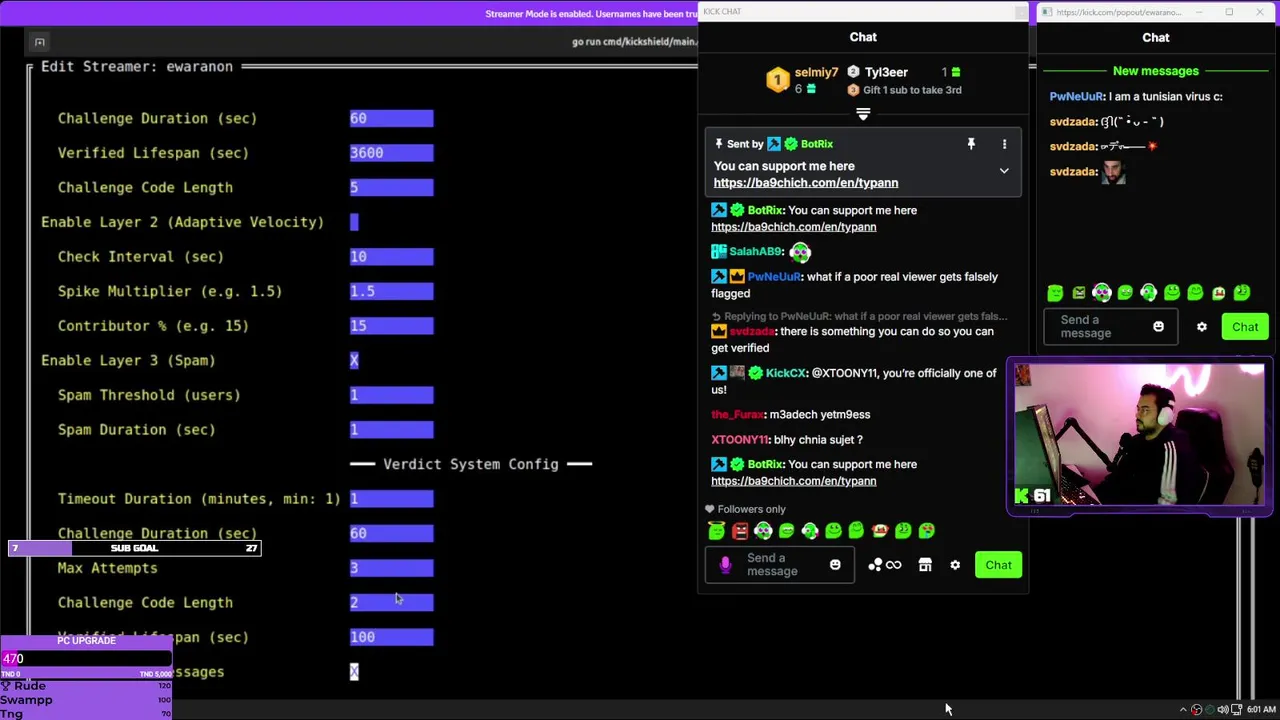This screenshot has width=1280, height=720.
Task: Click the Contributor % field showing 15
Action: pyautogui.click(x=391, y=326)
